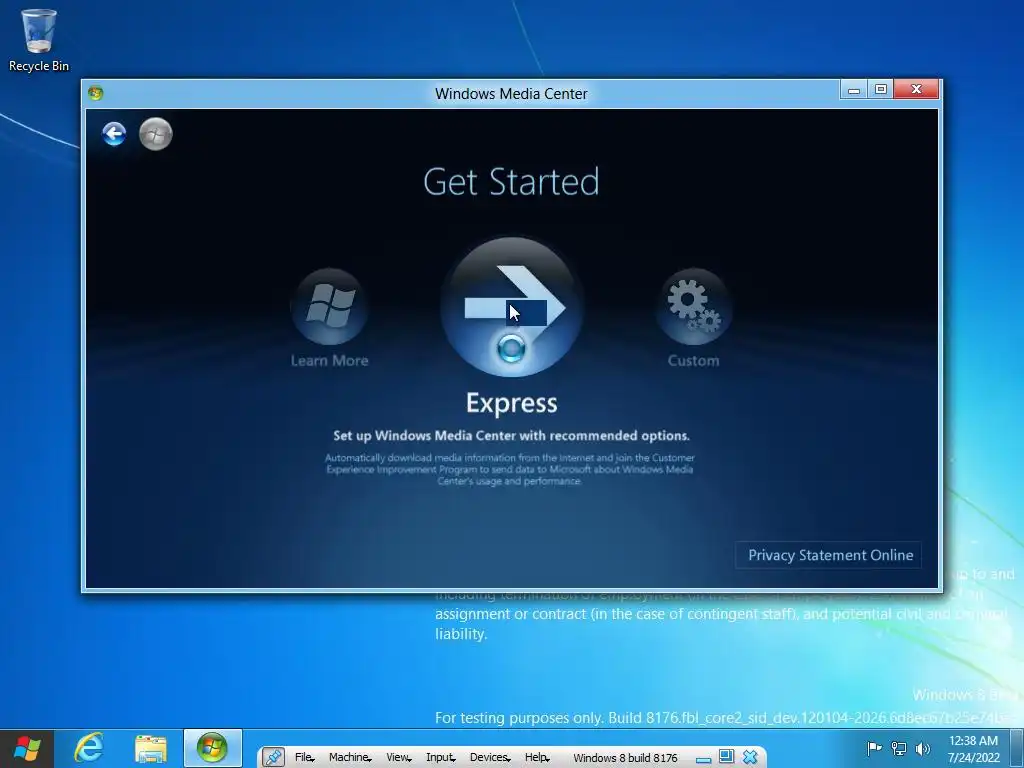Viewport: 1024px width, 768px height.
Task: Click the 'Get Started' heading
Action: pyautogui.click(x=511, y=182)
